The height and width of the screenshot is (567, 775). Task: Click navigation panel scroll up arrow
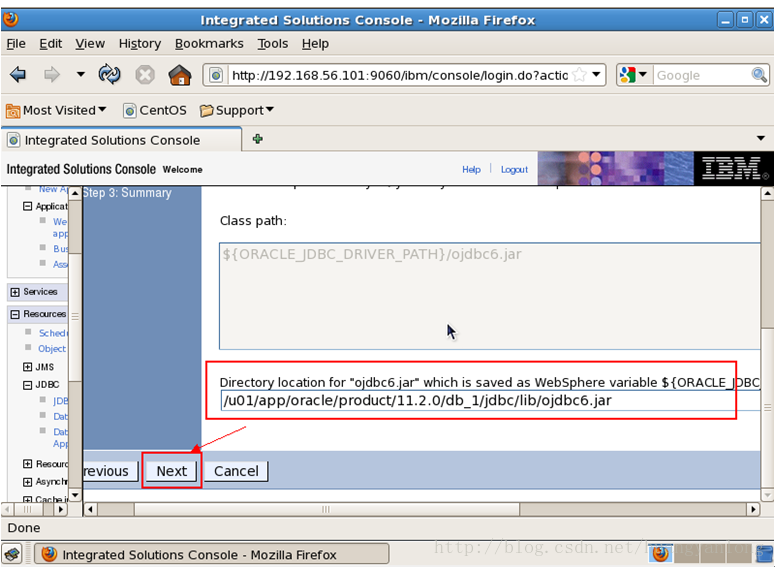point(75,193)
